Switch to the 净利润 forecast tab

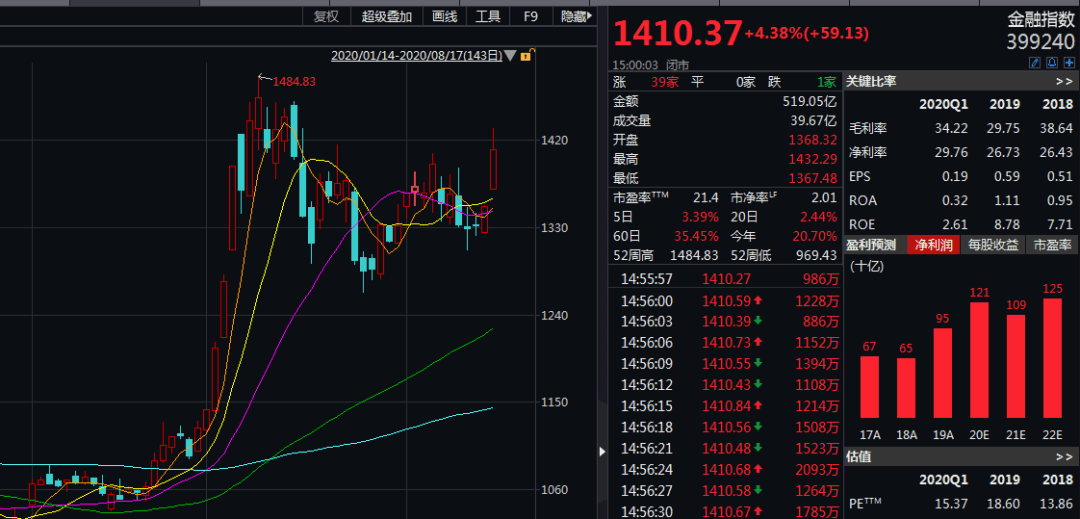[933, 244]
